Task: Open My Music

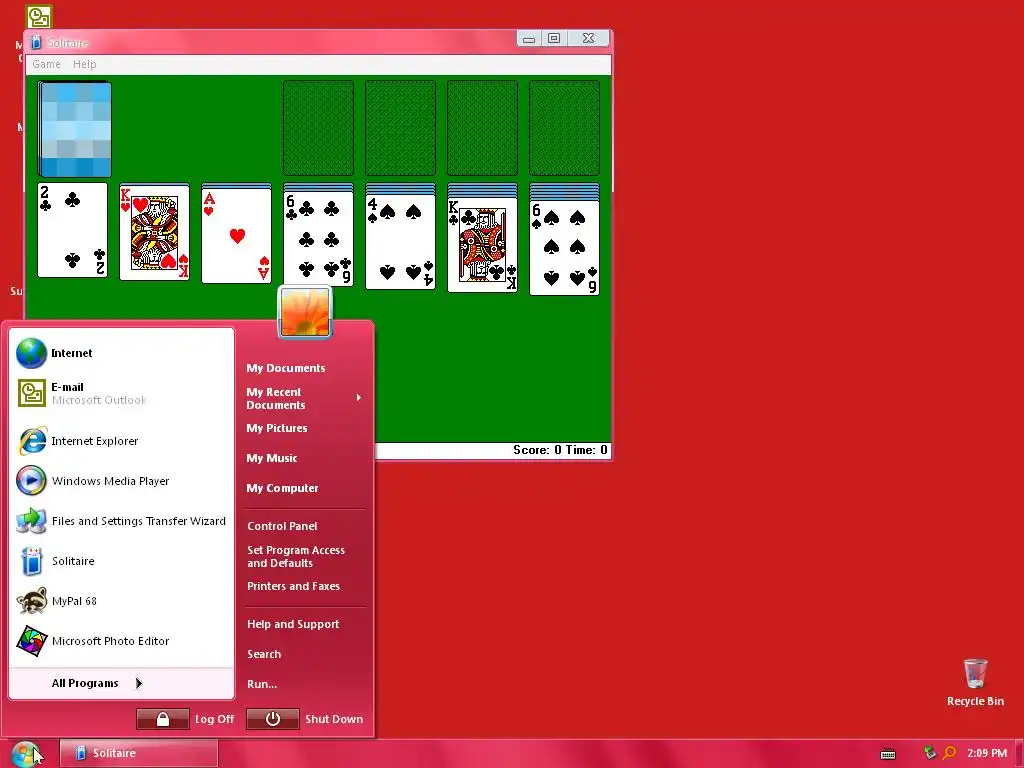Action: pos(272,458)
